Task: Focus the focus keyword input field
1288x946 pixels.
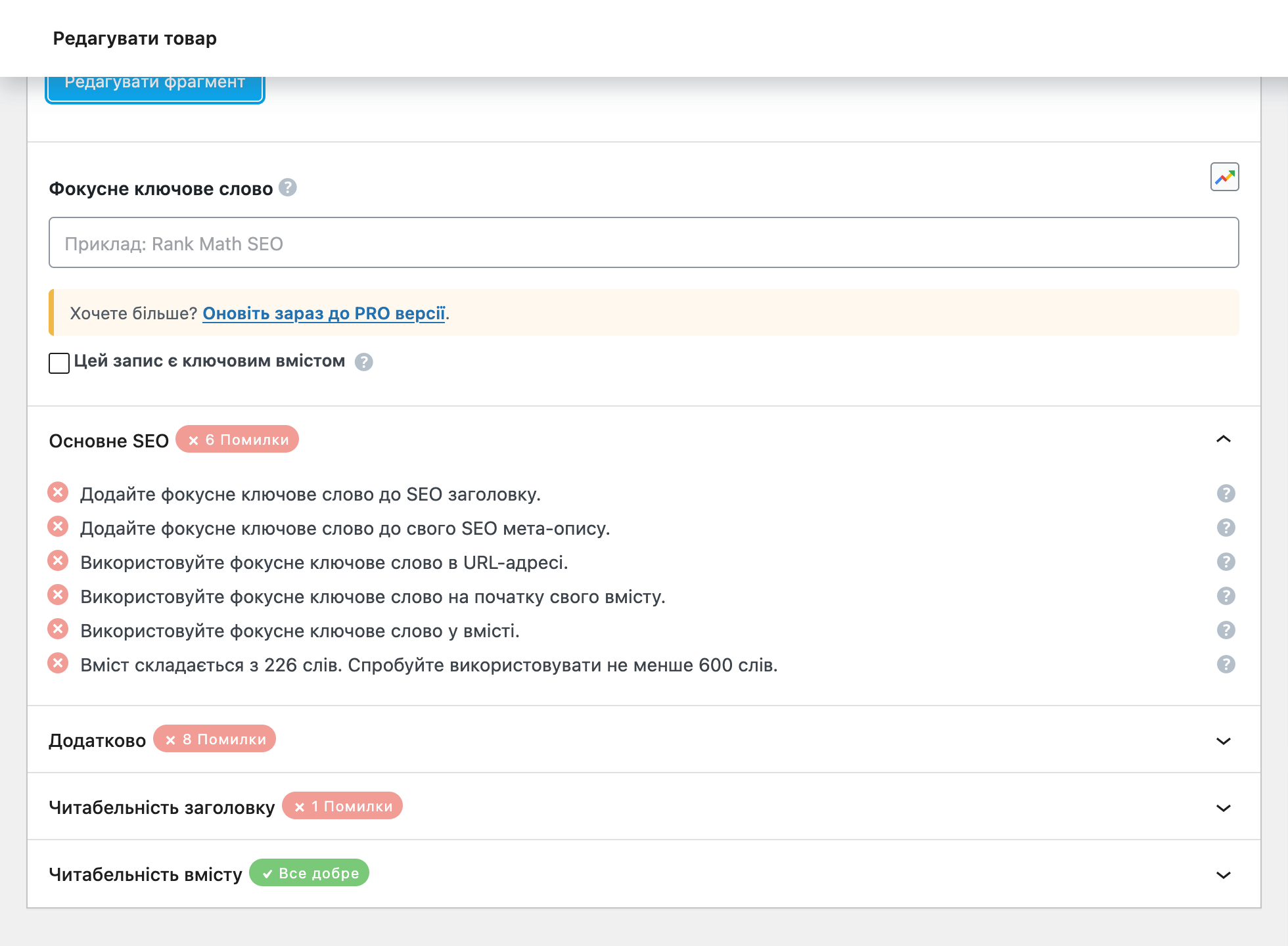Action: [x=644, y=242]
